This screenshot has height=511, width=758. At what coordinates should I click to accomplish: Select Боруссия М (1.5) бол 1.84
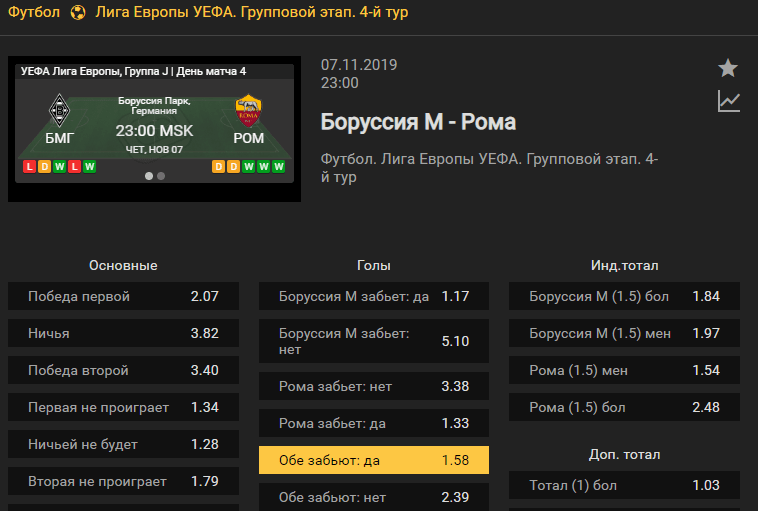pos(624,296)
